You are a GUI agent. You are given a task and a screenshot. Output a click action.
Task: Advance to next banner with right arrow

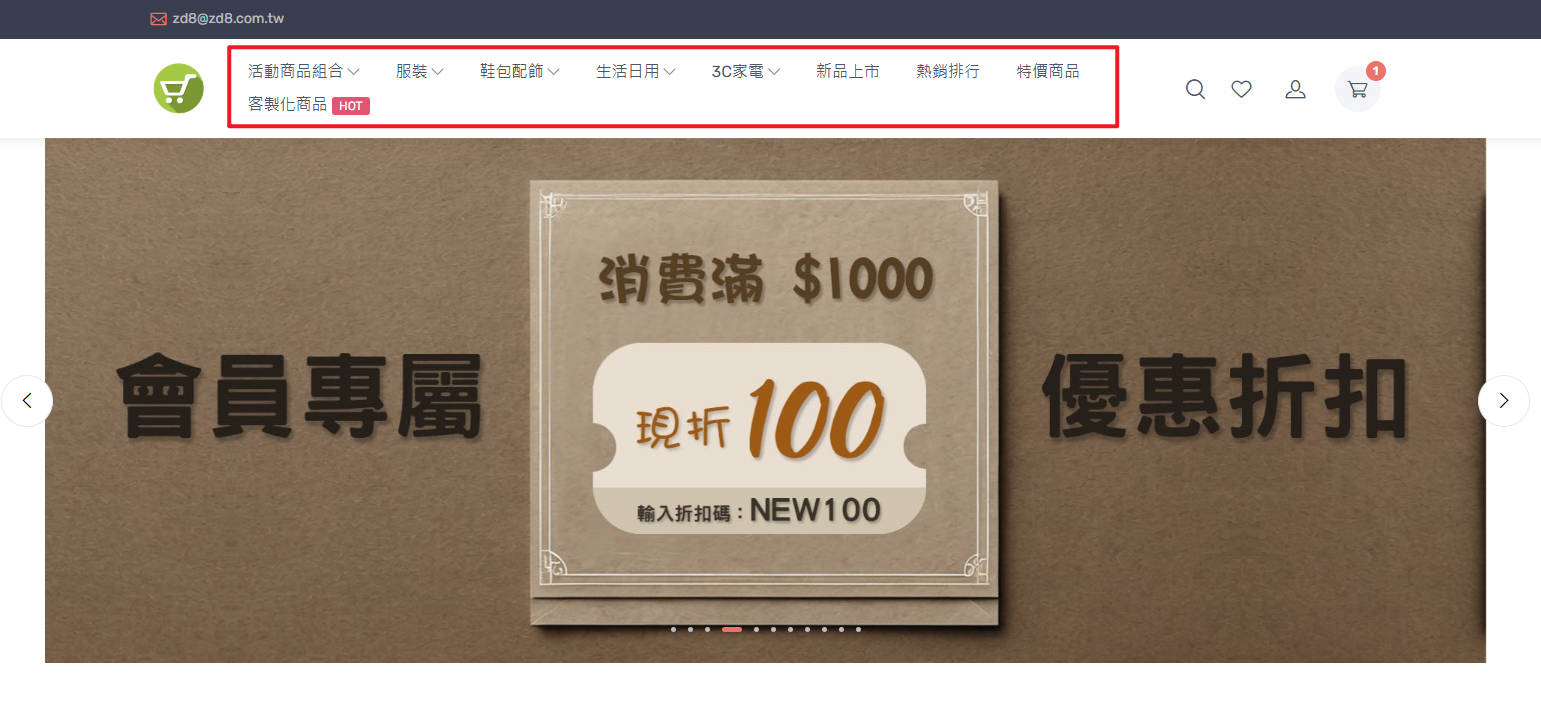click(1503, 401)
